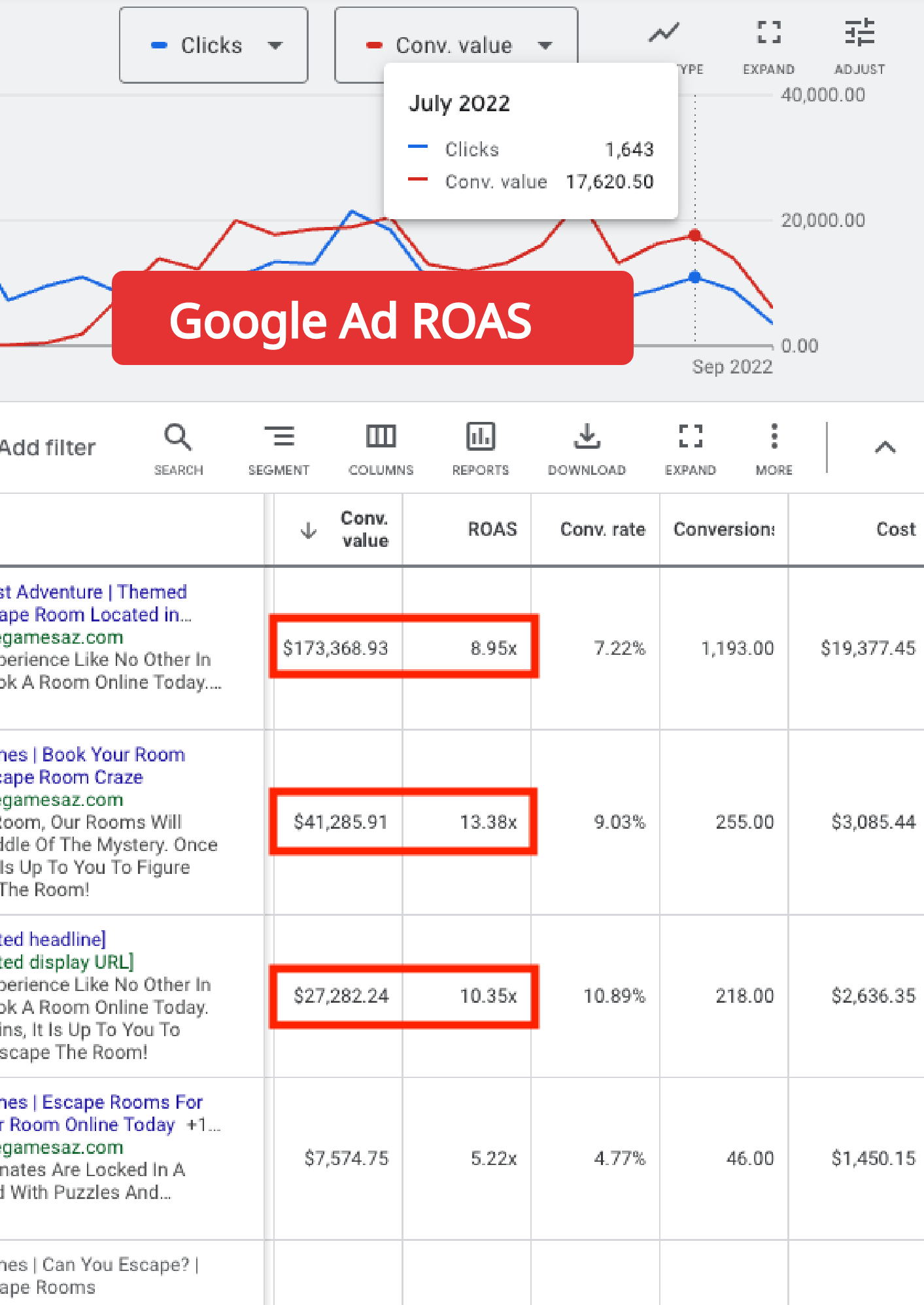Select the $41,285.91 conv. value cell
The width and height of the screenshot is (924, 1305).
341,822
